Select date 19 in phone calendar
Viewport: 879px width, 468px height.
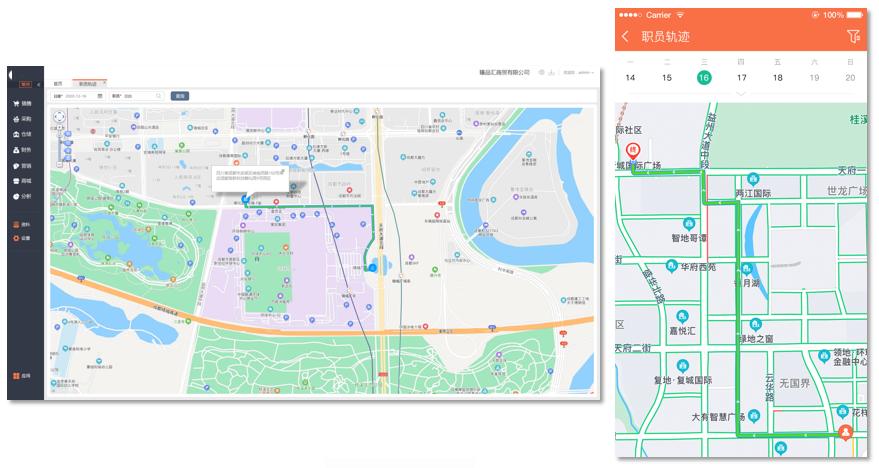(x=815, y=77)
